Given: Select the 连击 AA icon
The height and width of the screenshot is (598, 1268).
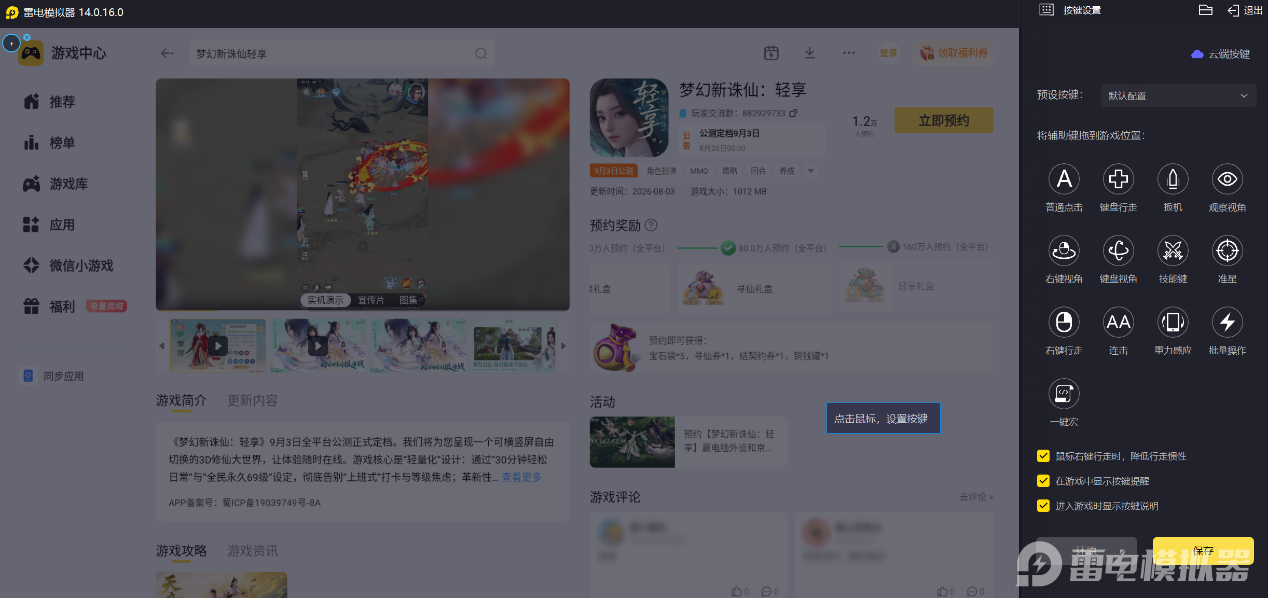Looking at the screenshot, I should [x=1118, y=322].
